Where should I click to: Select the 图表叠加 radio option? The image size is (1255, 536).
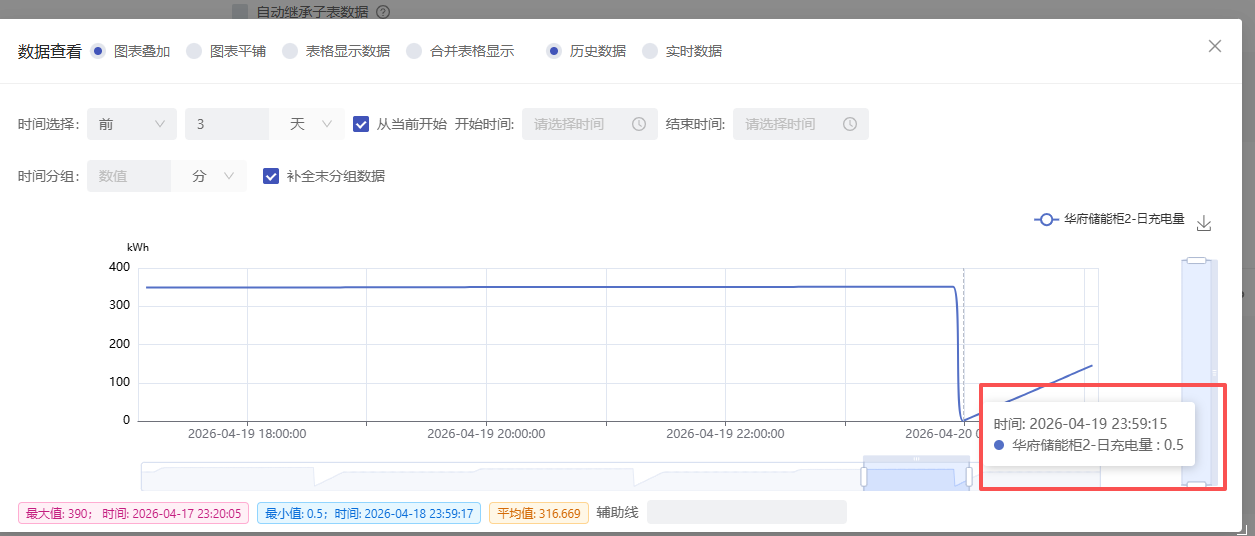[x=98, y=51]
